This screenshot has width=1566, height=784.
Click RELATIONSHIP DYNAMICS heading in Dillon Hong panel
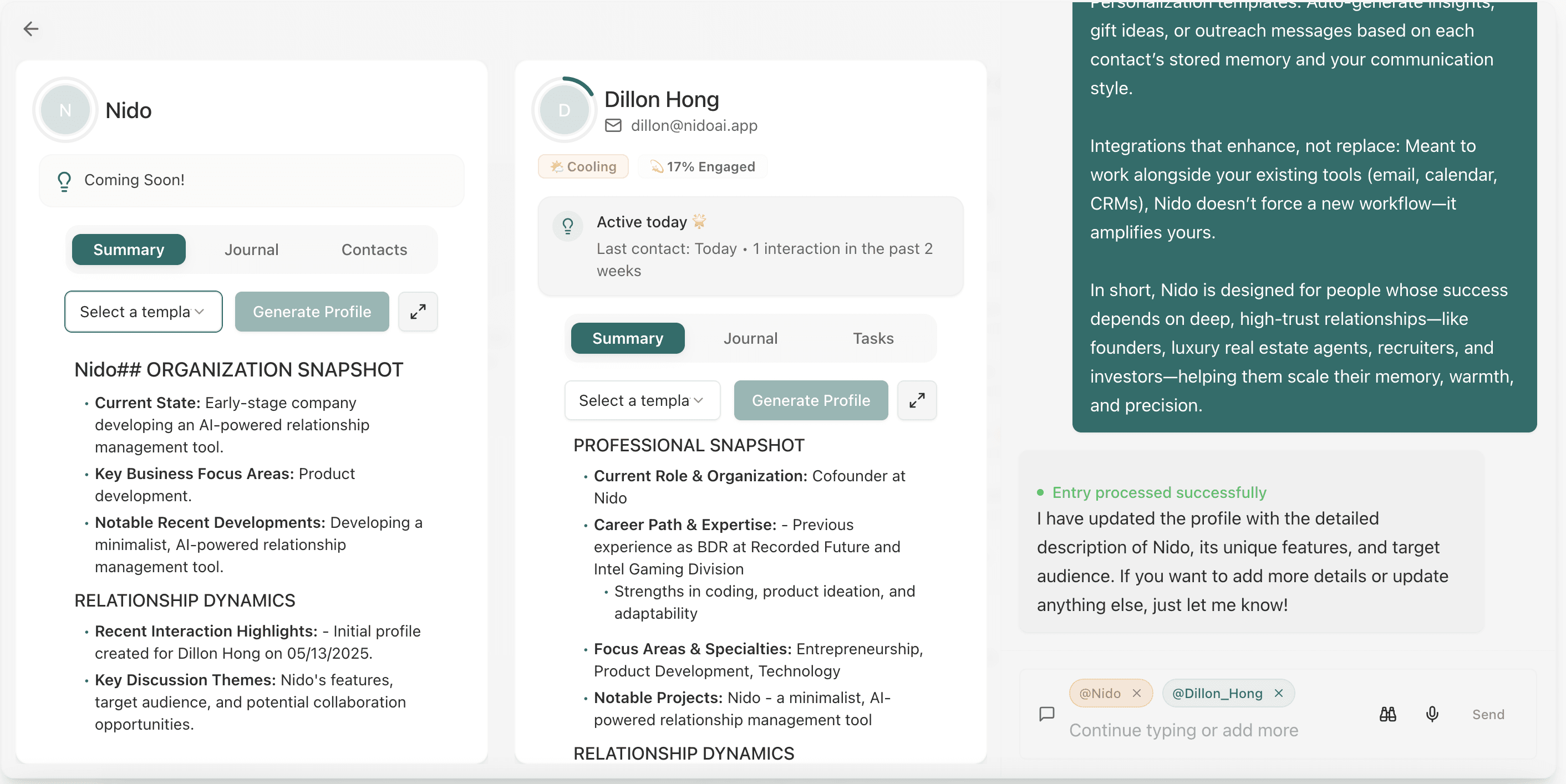click(684, 754)
